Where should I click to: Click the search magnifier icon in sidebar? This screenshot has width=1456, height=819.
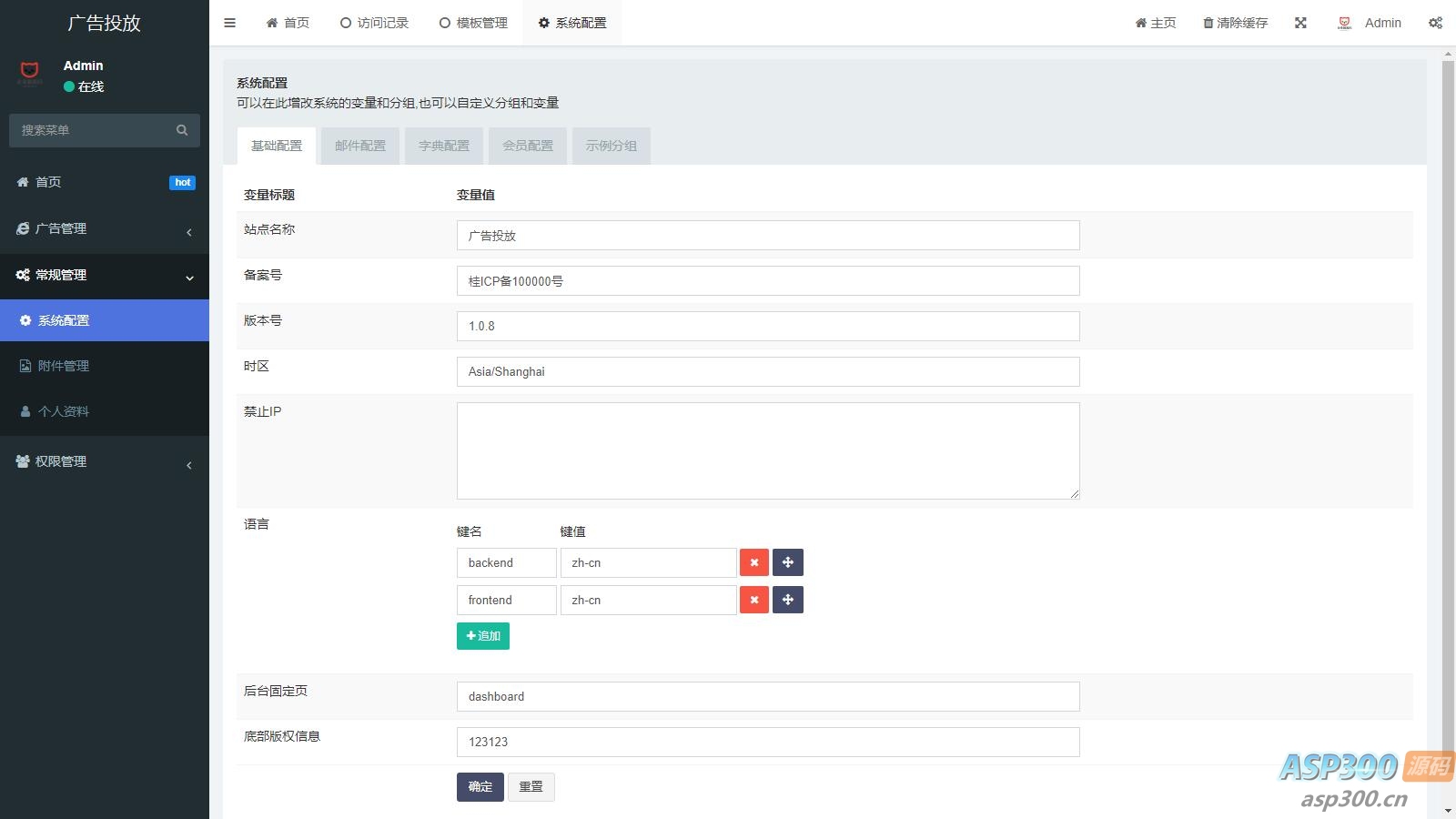[182, 130]
